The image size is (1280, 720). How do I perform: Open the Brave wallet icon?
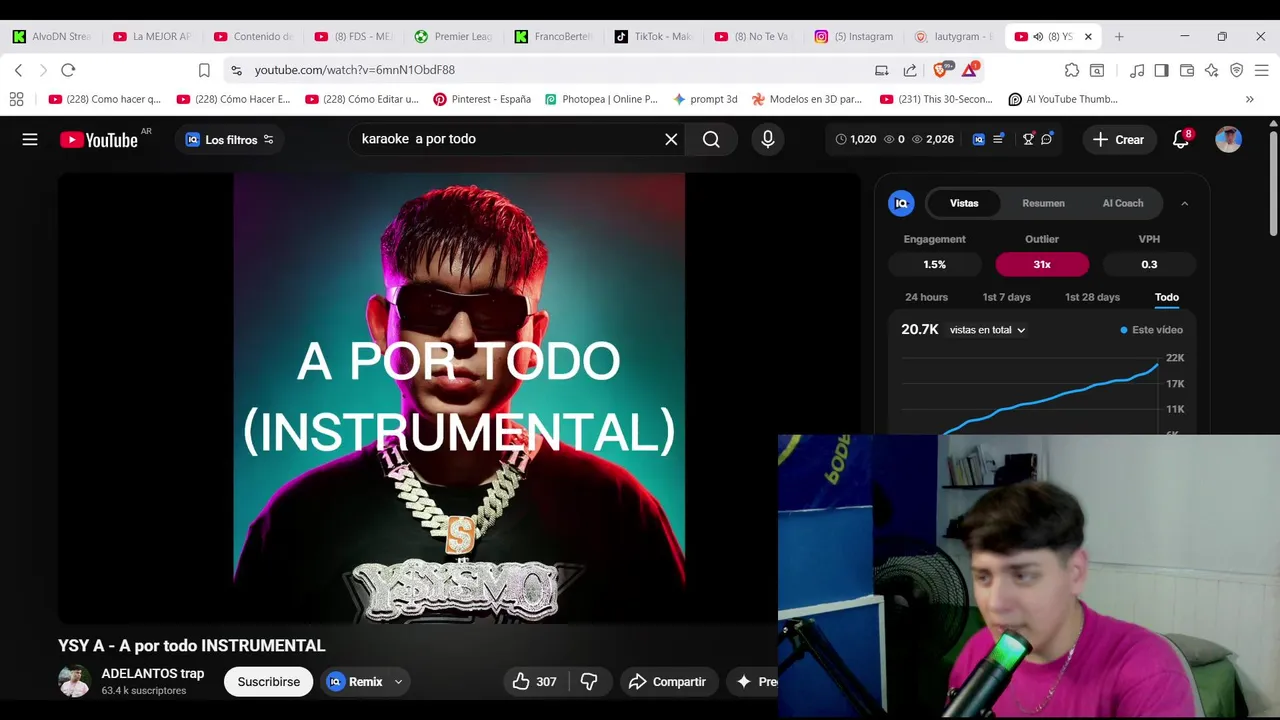coord(1187,70)
